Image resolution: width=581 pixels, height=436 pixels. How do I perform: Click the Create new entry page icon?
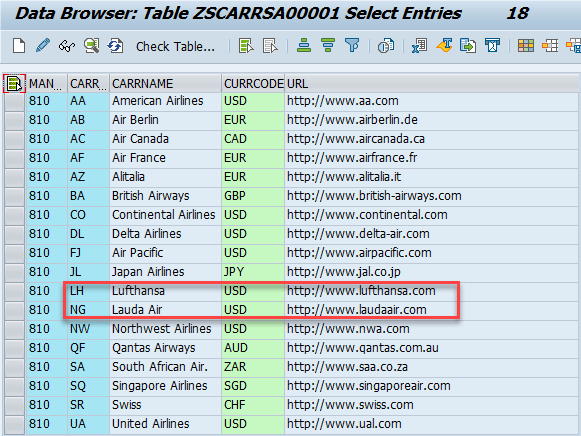coord(19,46)
